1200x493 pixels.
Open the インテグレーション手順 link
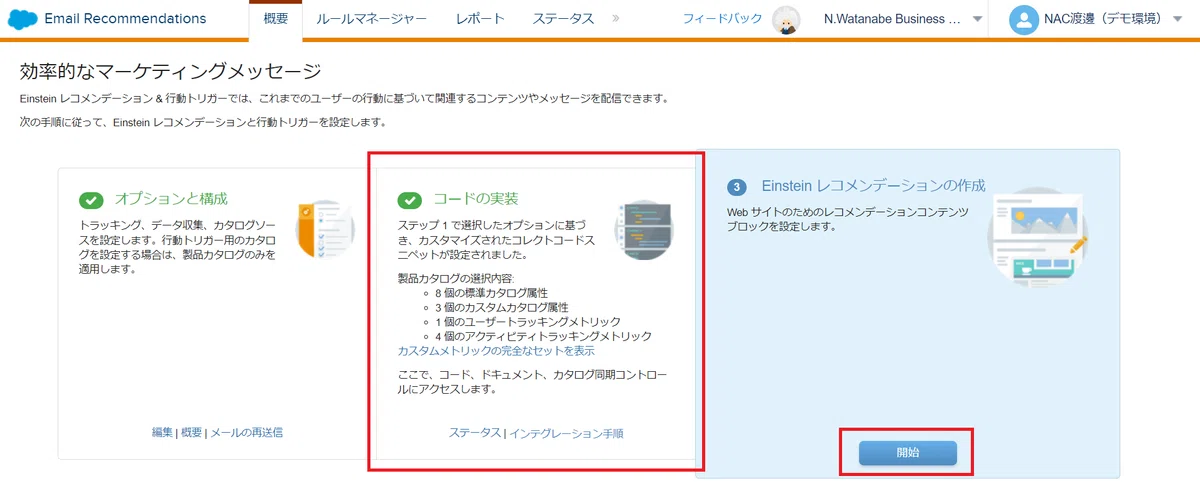566,434
